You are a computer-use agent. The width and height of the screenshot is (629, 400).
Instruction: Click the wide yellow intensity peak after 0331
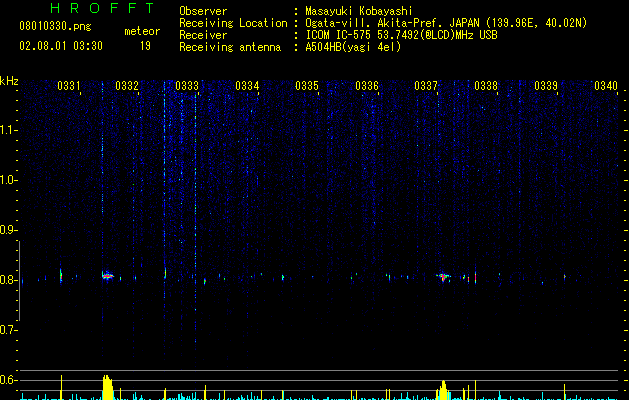pyautogui.click(x=108, y=388)
